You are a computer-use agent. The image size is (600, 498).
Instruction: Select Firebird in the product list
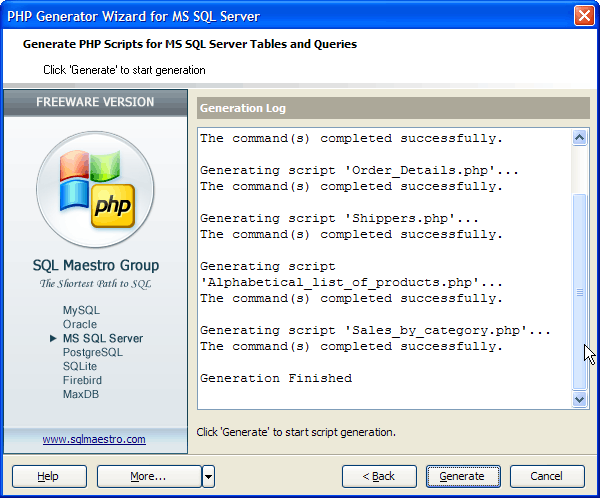click(x=82, y=380)
